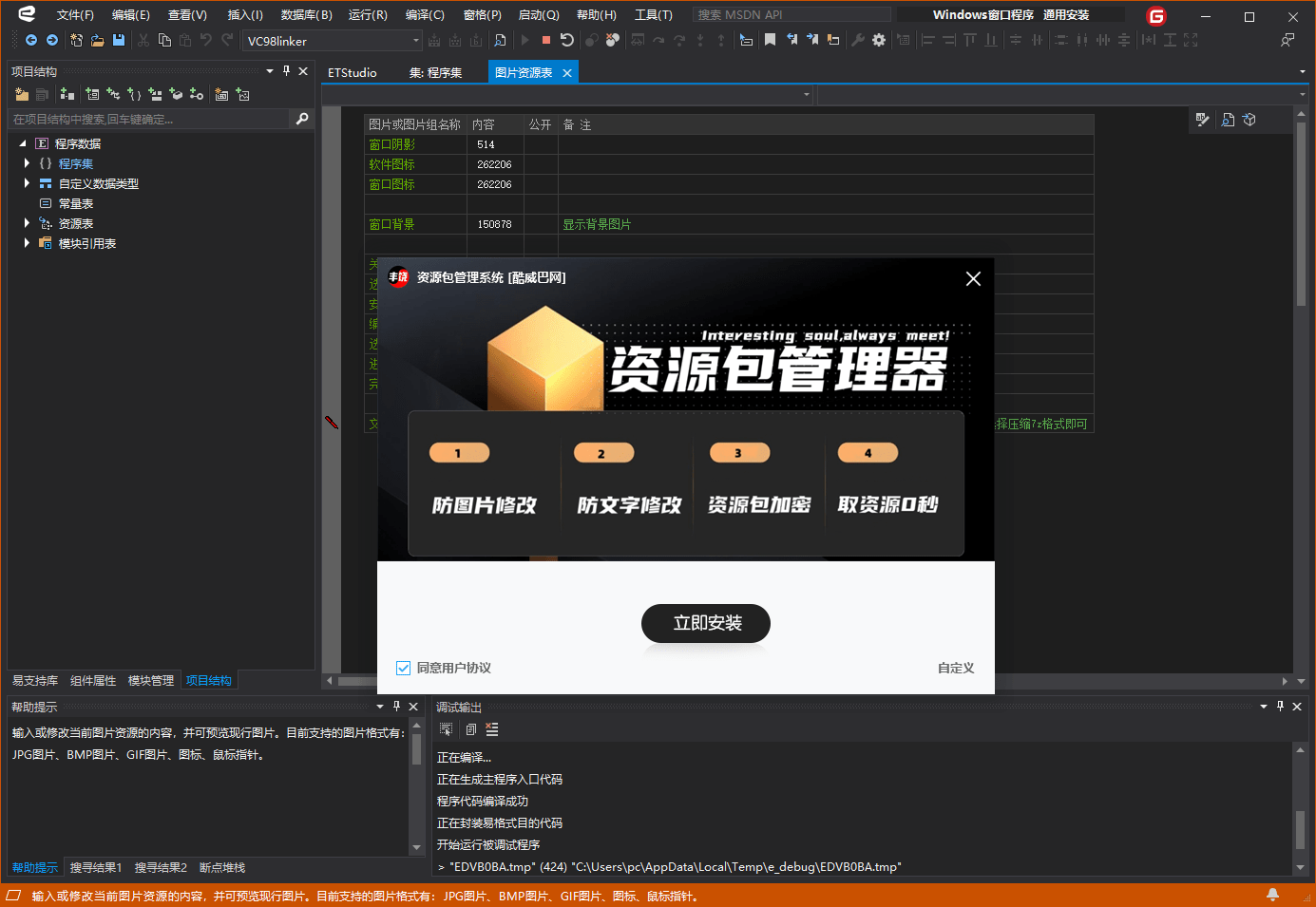This screenshot has height=907, width=1316.
Task: Click the forward navigation arrow icon
Action: click(x=52, y=40)
